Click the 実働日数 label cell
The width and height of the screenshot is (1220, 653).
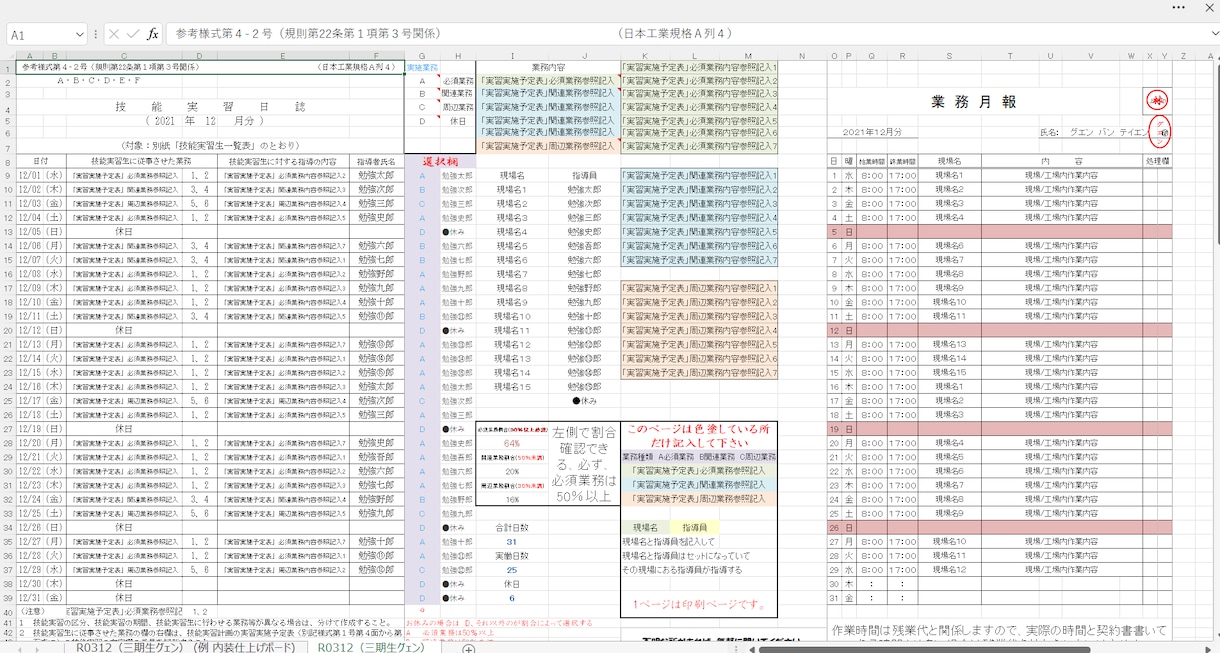(x=512, y=555)
